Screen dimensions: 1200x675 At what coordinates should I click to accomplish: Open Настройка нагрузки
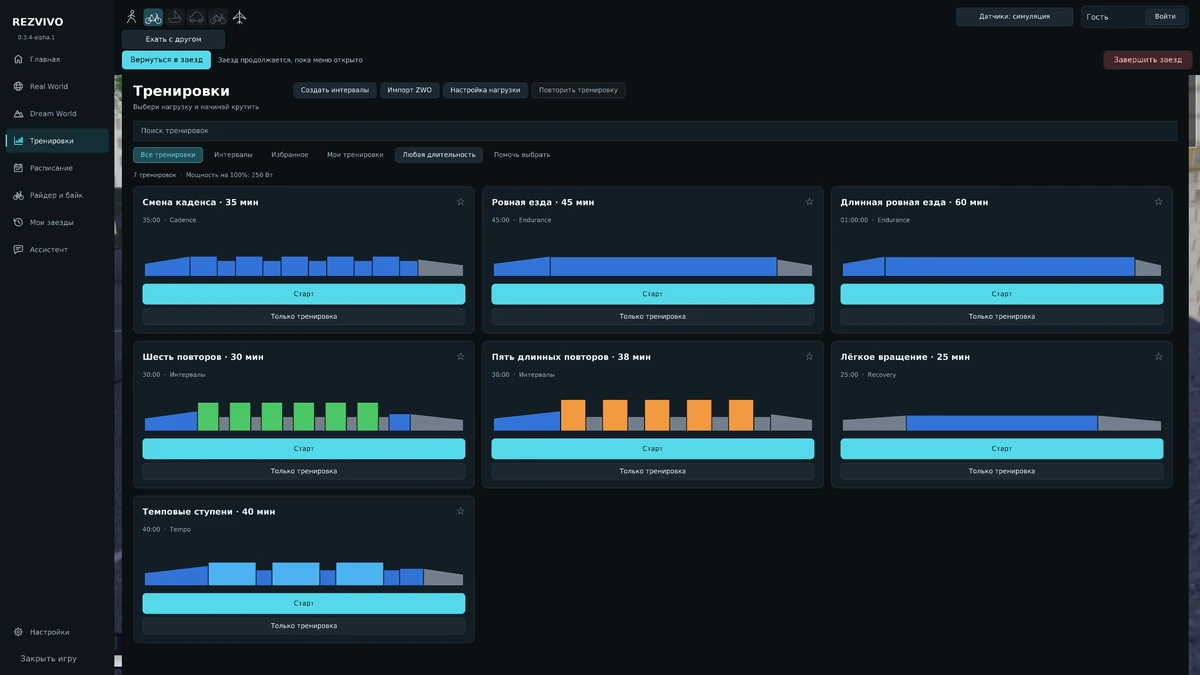click(485, 90)
